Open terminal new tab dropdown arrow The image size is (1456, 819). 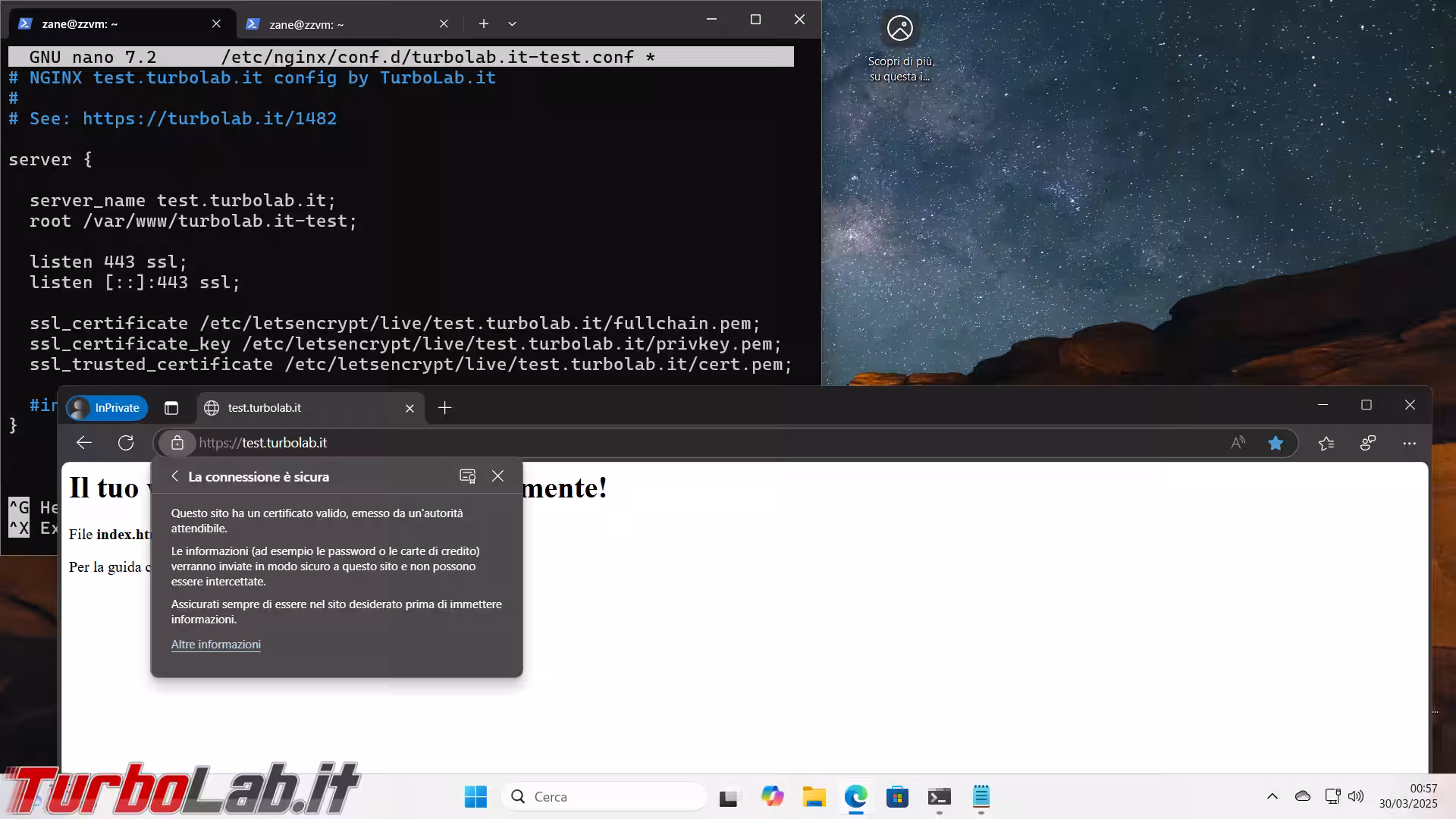coord(512,24)
